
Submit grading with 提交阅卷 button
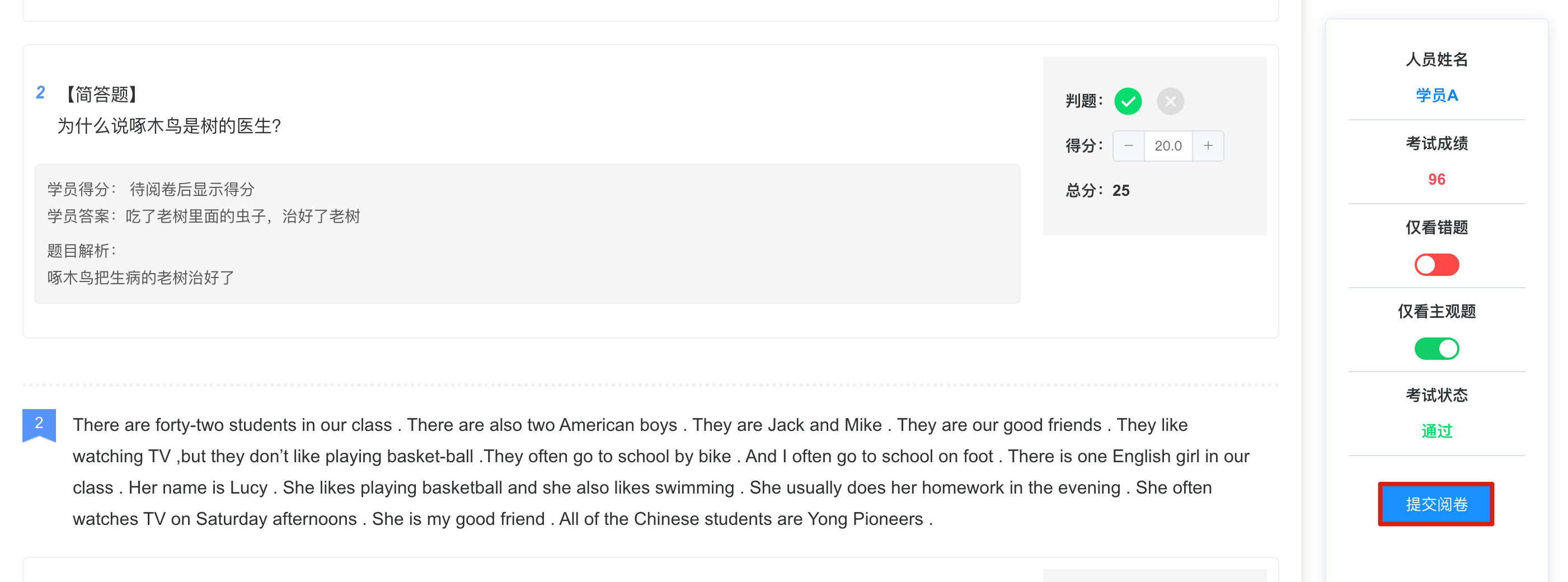click(x=1436, y=504)
